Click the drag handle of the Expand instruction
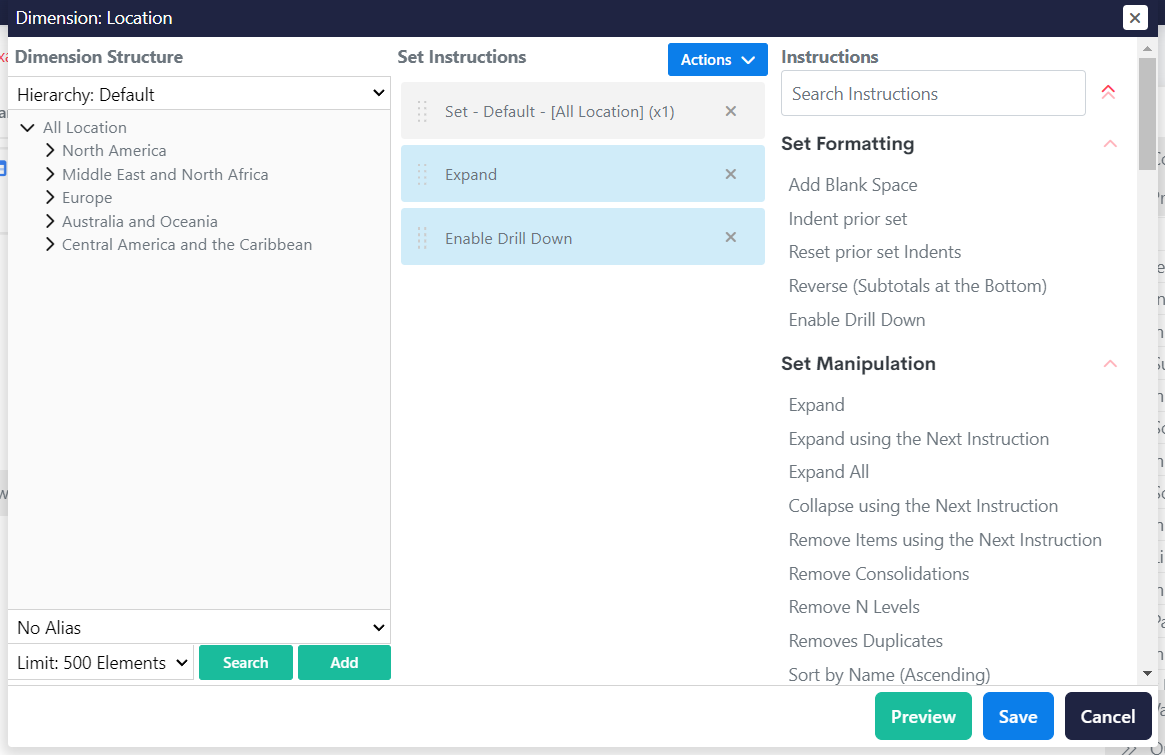 [x=422, y=174]
